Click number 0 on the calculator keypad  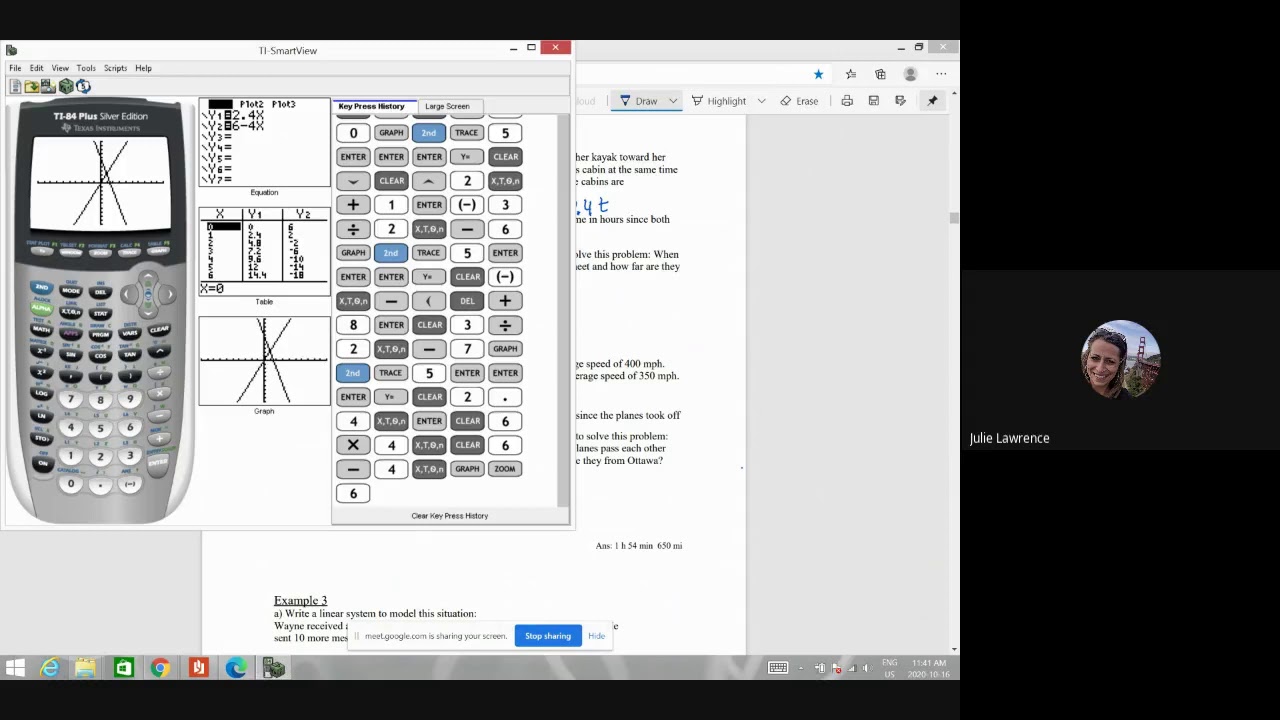71,483
